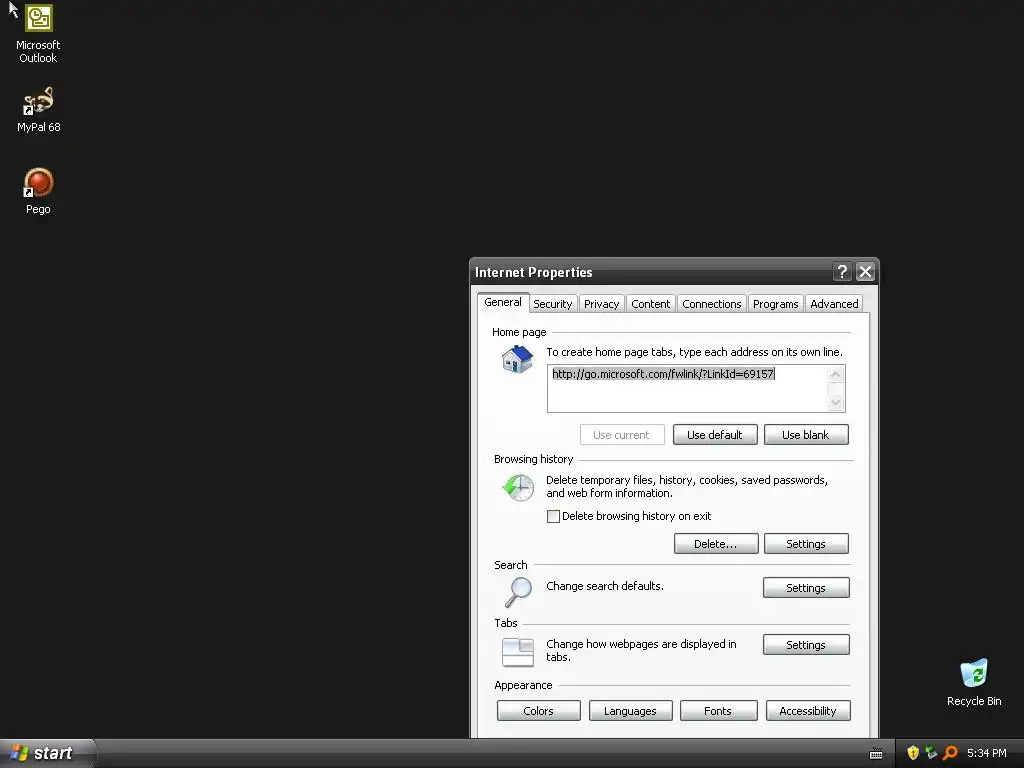
Task: Open Browsing history Settings
Action: [x=806, y=544]
